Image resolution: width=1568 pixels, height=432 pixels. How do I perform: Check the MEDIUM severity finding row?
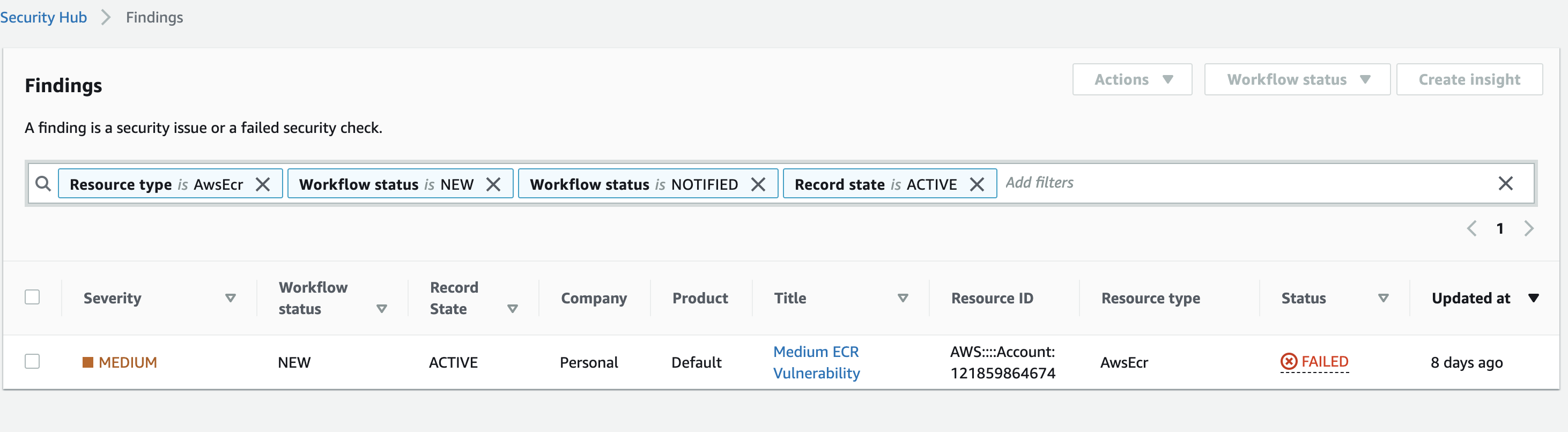pos(32,361)
